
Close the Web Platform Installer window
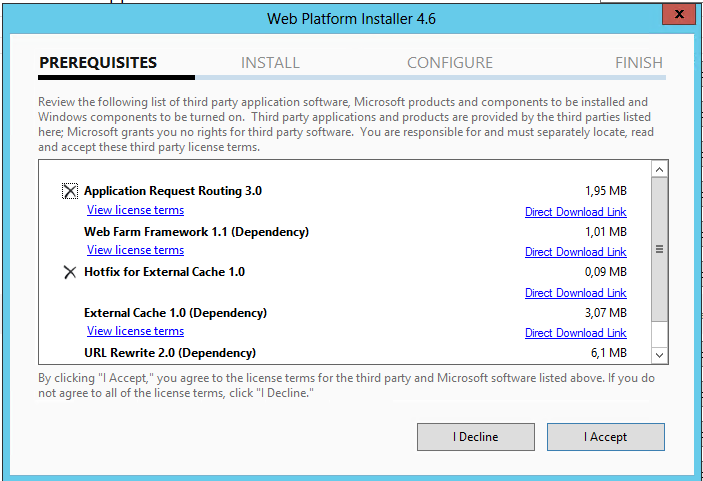679,14
